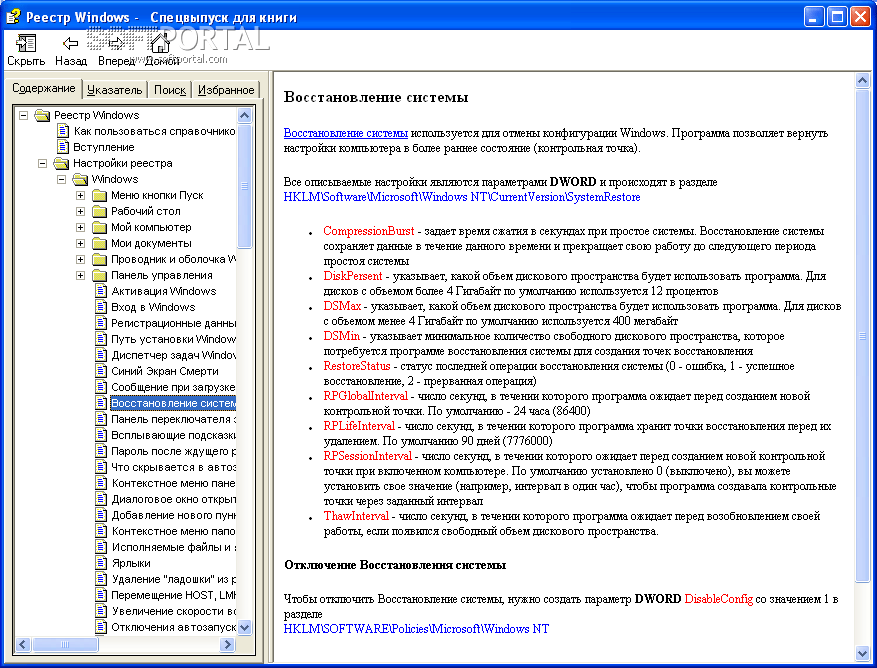Expand the Мой компьютер node
The width and height of the screenshot is (877, 668).
pyautogui.click(x=81, y=228)
